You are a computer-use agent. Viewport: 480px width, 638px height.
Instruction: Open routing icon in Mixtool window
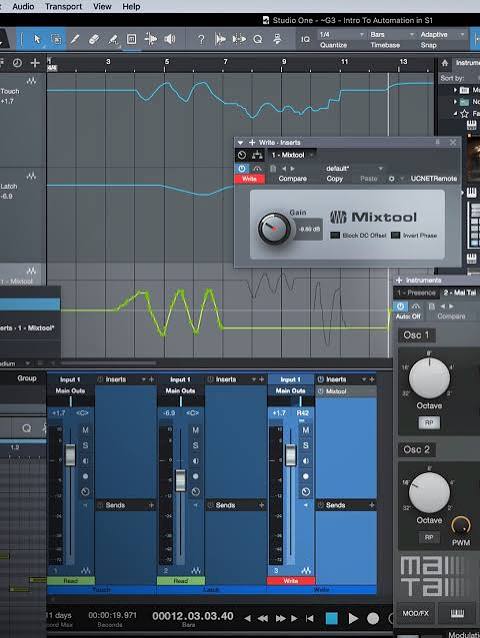[x=257, y=155]
